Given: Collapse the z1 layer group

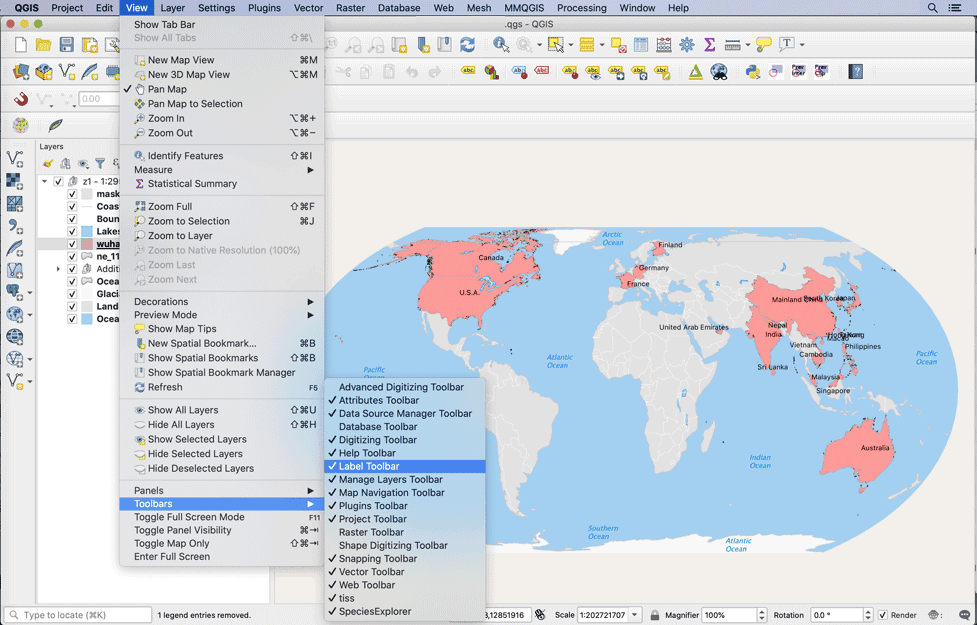Looking at the screenshot, I should 45,181.
